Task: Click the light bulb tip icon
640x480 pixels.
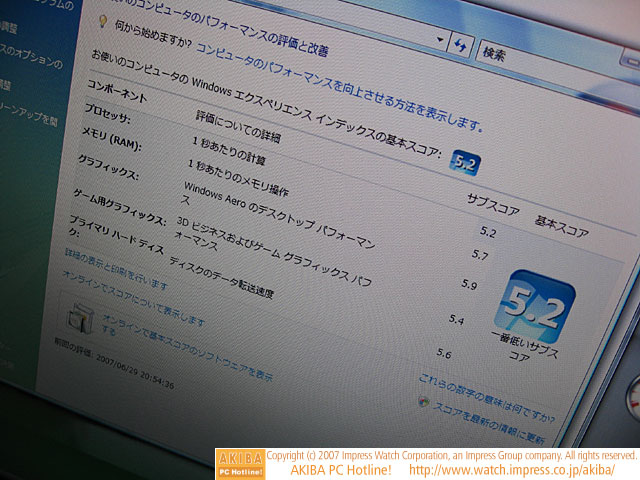Action: [102, 20]
